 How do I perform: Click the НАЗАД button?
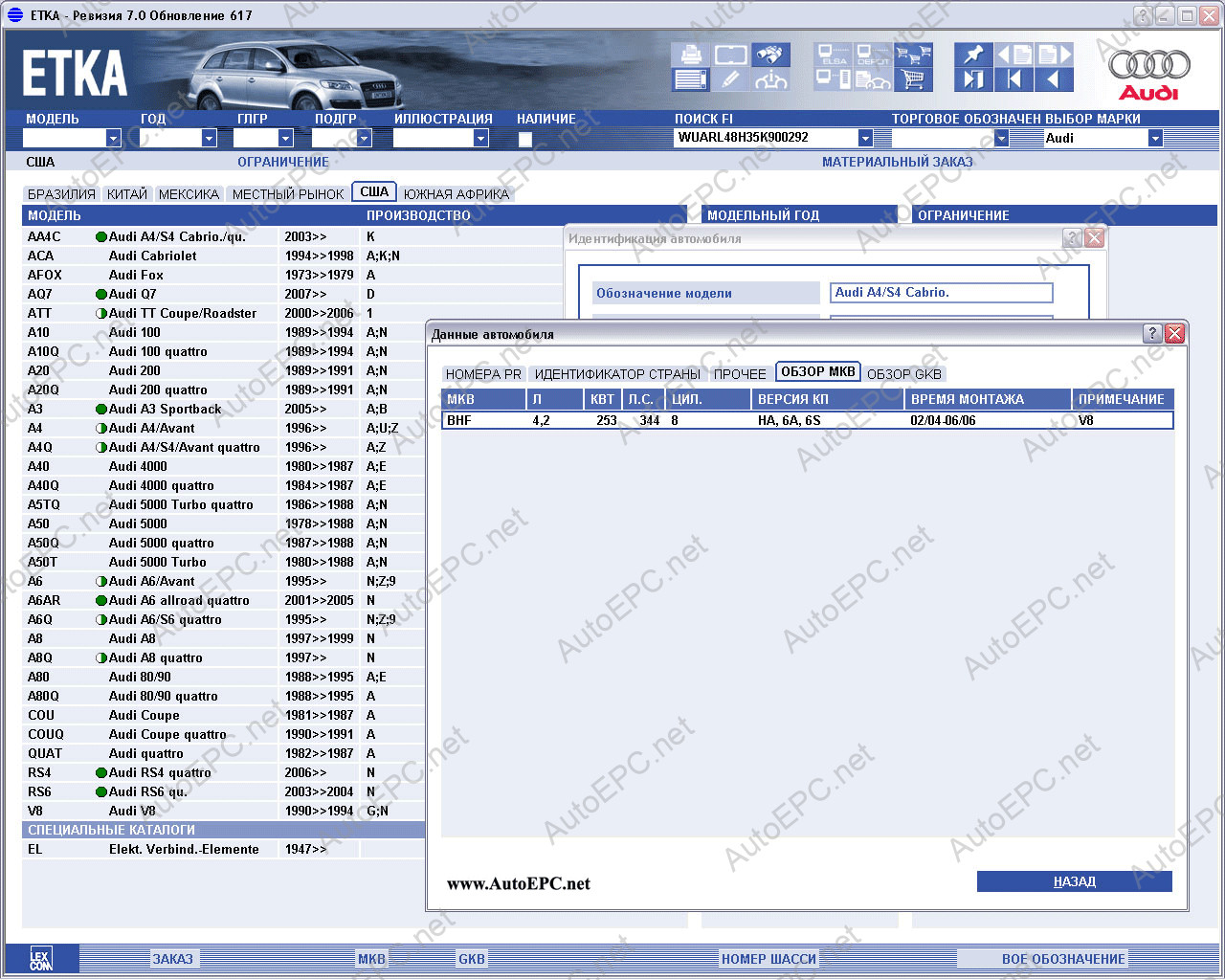coord(1074,881)
